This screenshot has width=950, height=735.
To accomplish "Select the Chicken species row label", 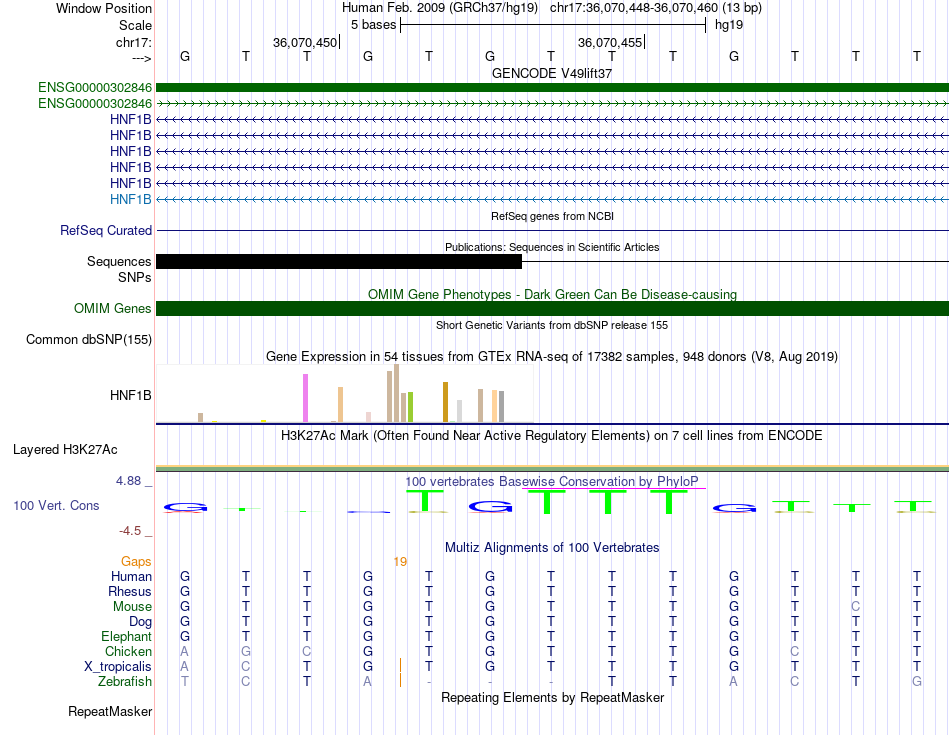I will [128, 651].
